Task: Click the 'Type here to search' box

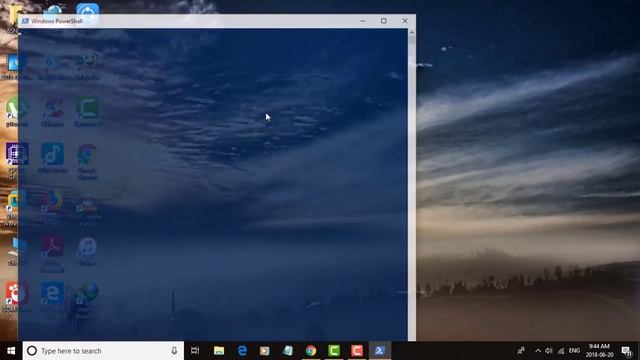Action: coord(103,351)
